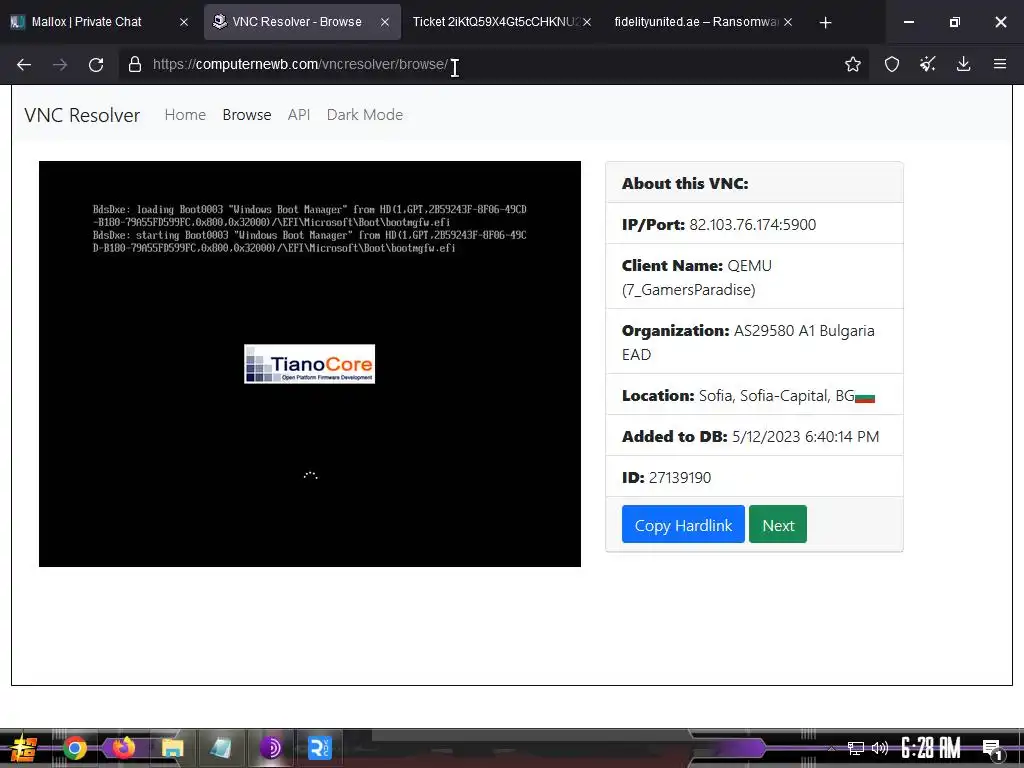Click the forward navigation arrow
Screen dimensions: 1024x768
tap(60, 64)
